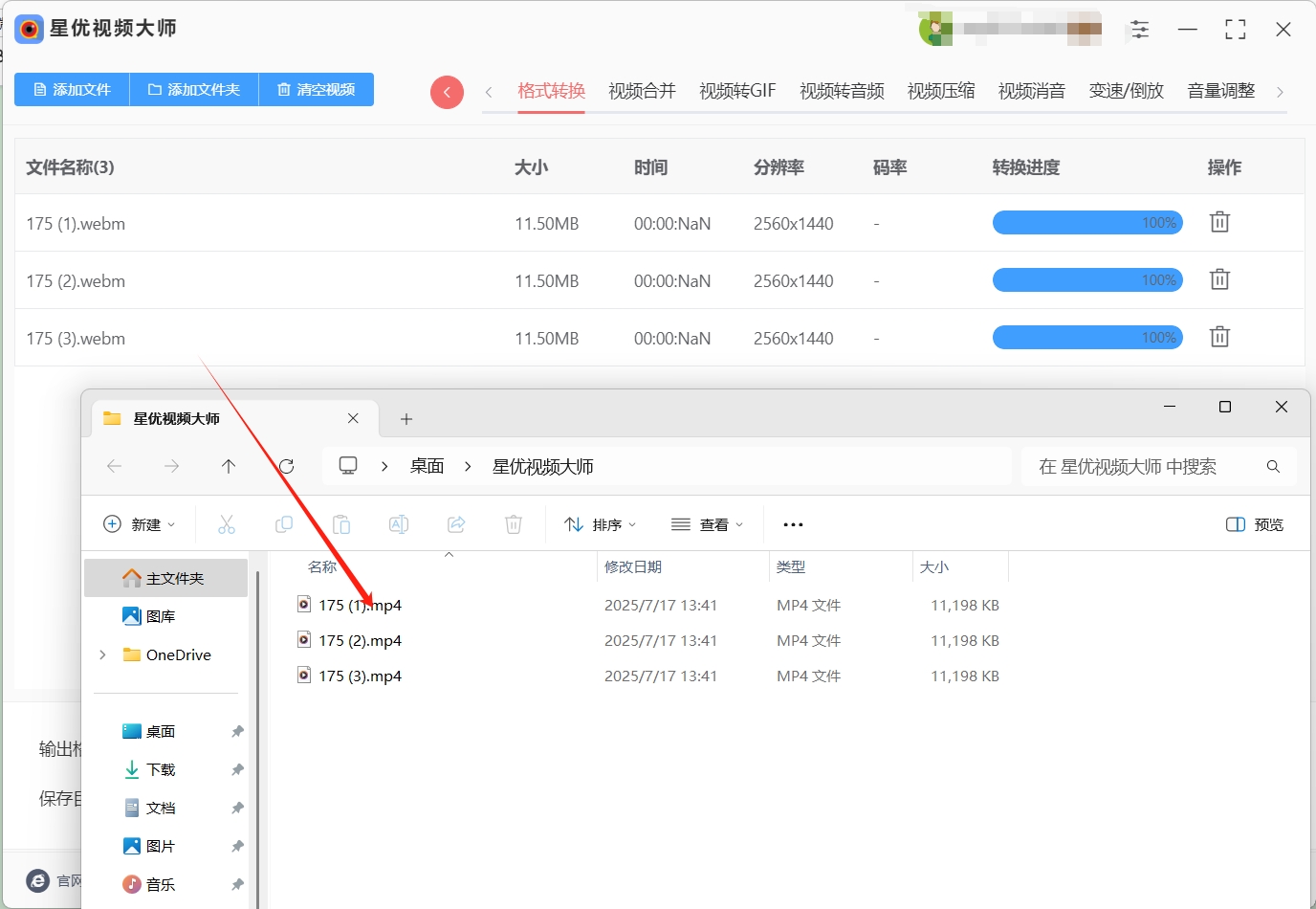
Task: Click the Explorer delete trash icon
Action: click(x=514, y=524)
